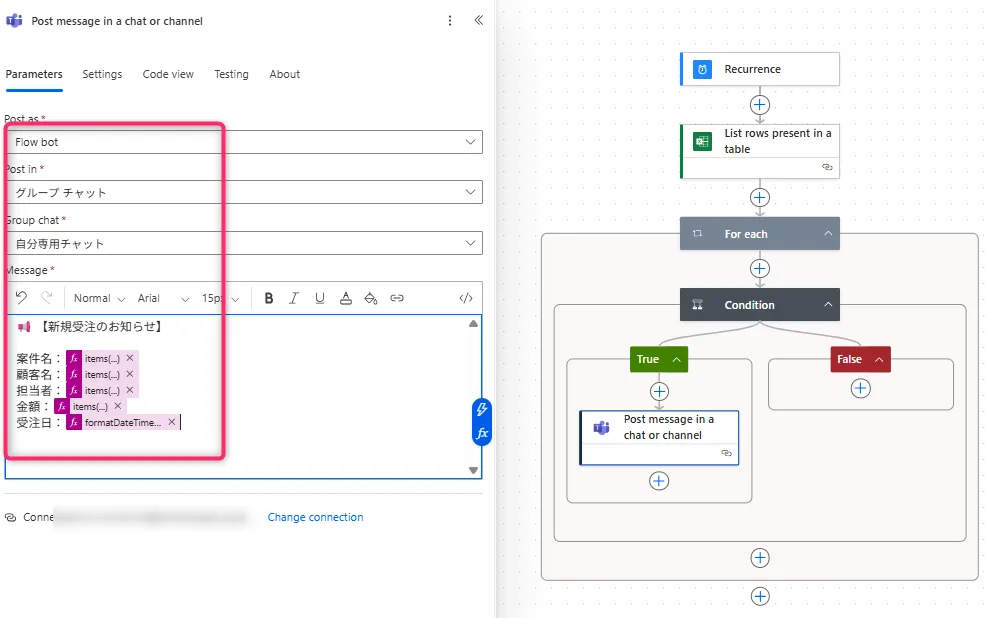The image size is (999, 618).
Task: Collapse the For each loop
Action: tap(828, 234)
